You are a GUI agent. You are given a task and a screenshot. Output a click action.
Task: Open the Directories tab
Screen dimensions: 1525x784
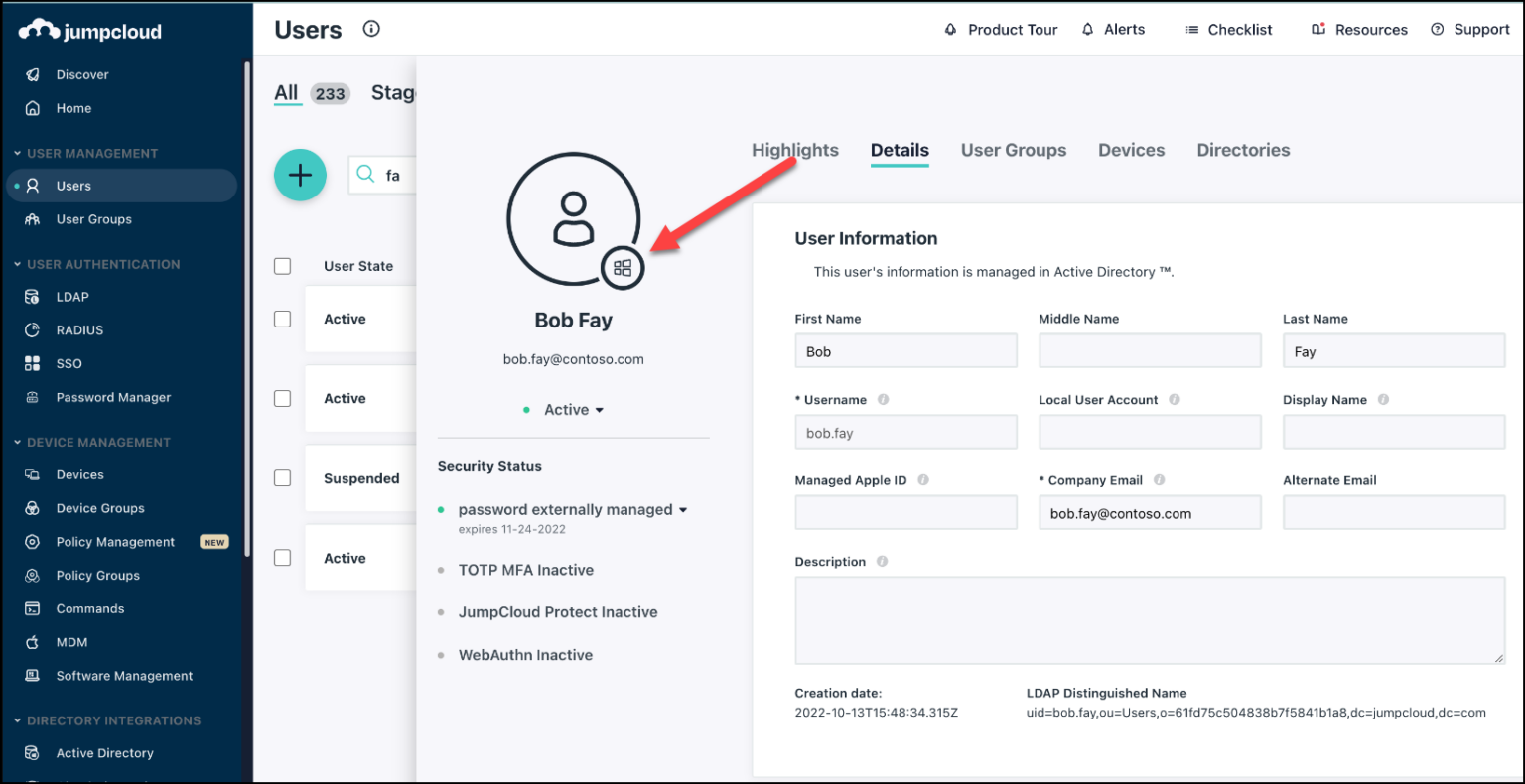coord(1243,150)
